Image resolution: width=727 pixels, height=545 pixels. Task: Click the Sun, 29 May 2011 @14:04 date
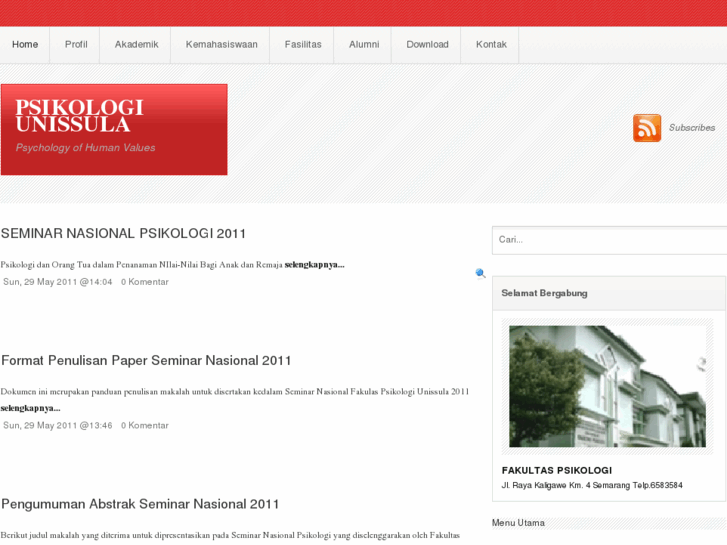click(58, 282)
